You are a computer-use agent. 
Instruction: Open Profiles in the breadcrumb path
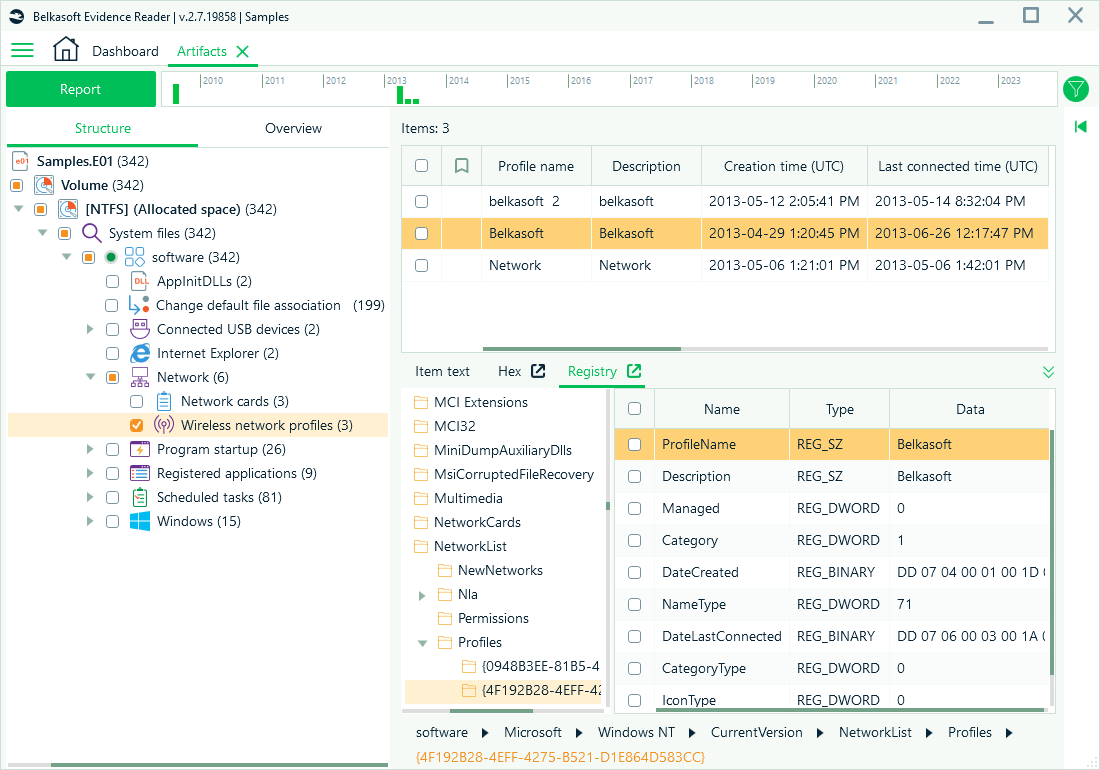[968, 732]
